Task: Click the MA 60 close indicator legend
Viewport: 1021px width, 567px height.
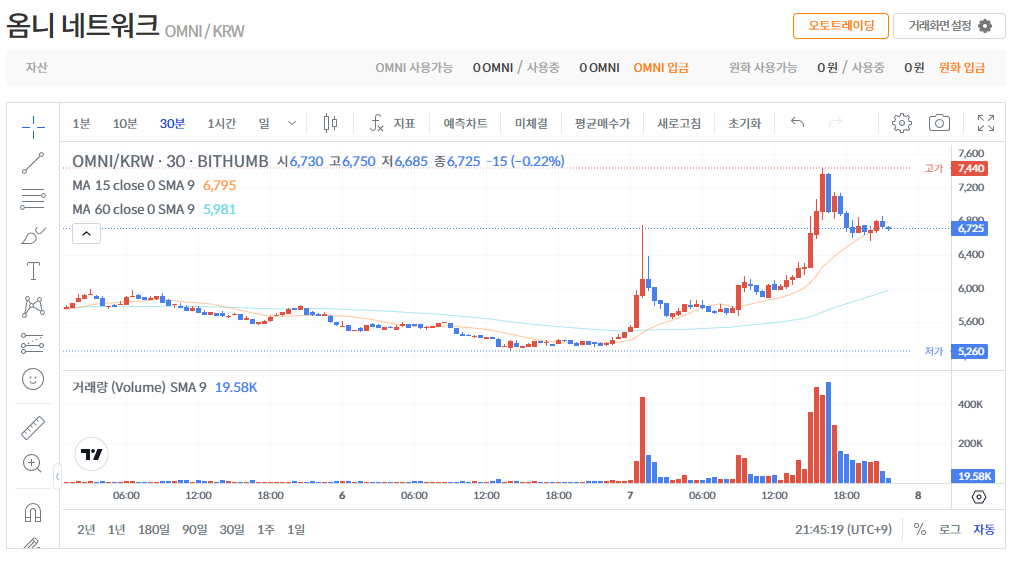Action: coord(133,210)
